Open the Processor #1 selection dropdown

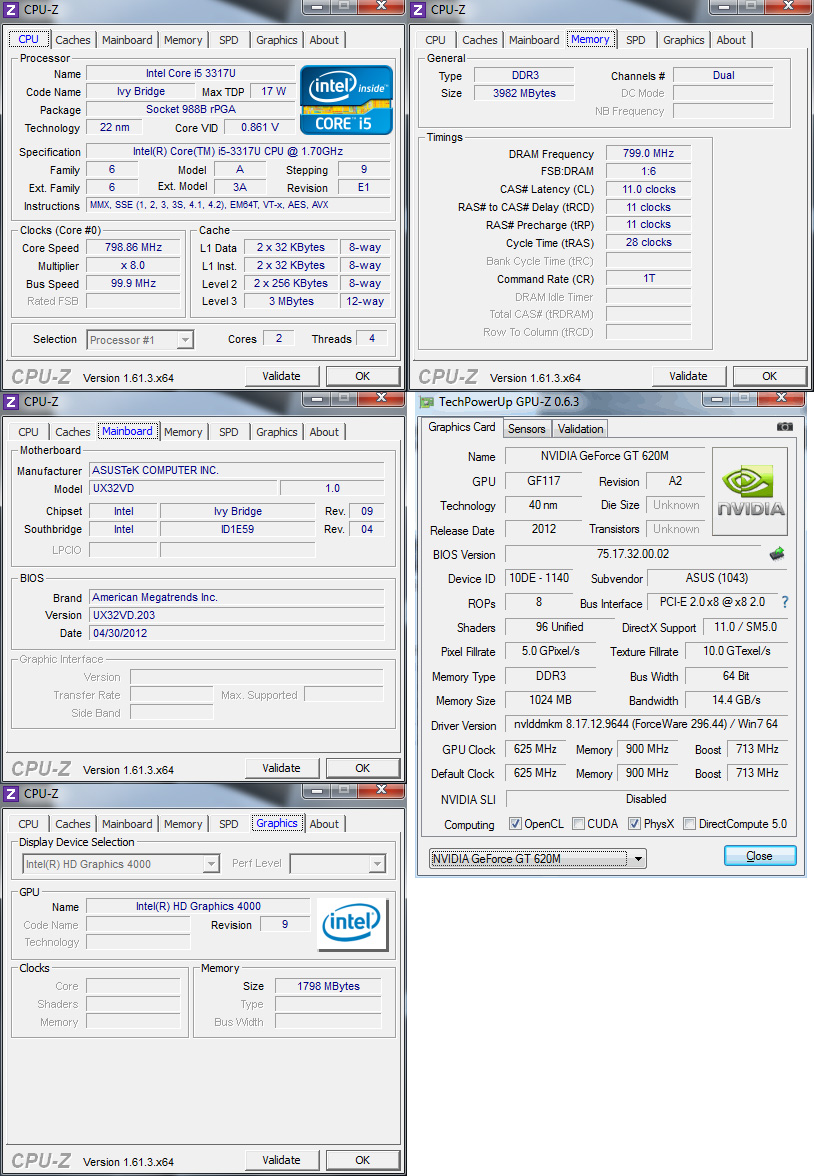tap(140, 340)
